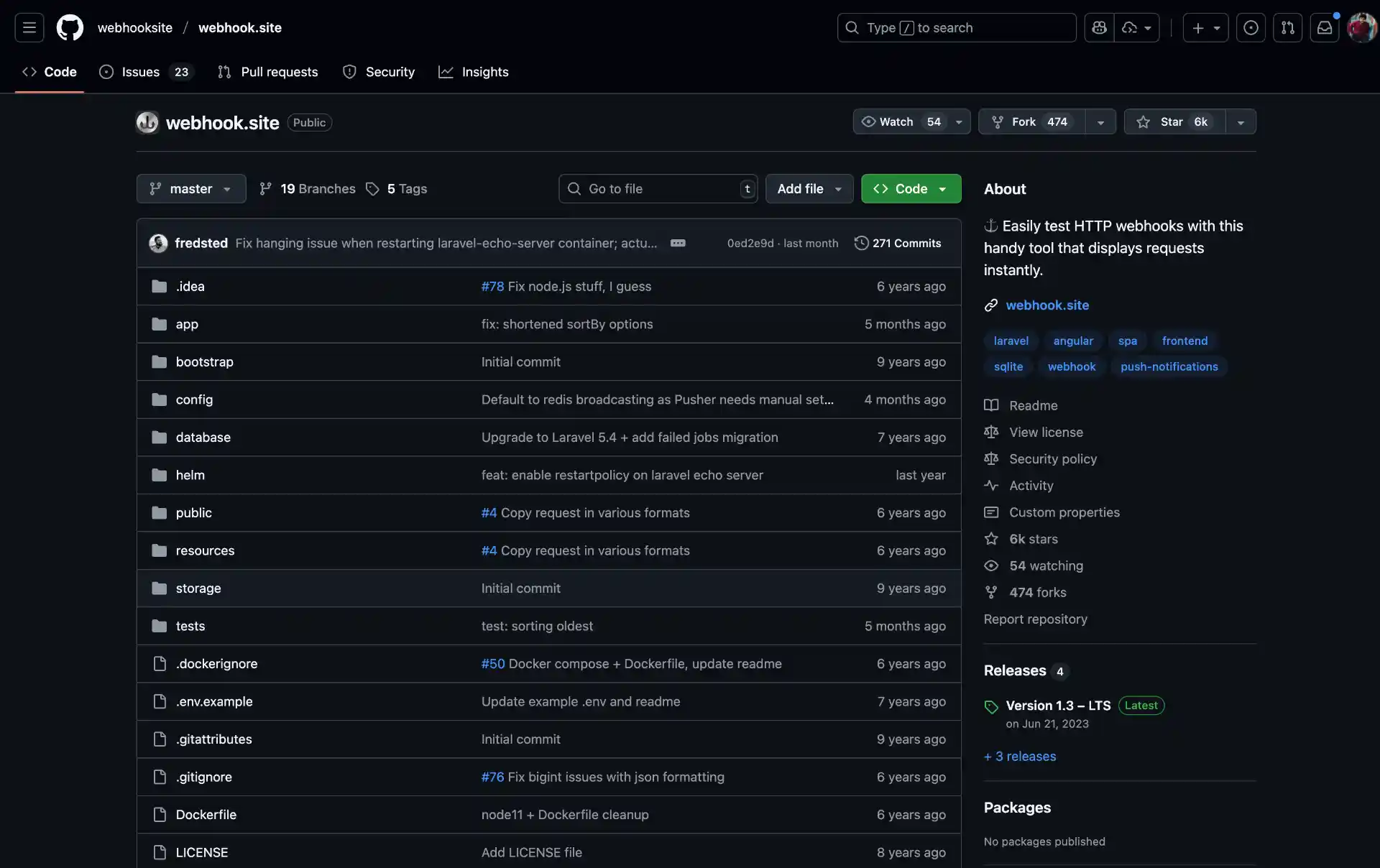The height and width of the screenshot is (868, 1380).
Task: Open the Security policy link
Action: tap(1053, 458)
